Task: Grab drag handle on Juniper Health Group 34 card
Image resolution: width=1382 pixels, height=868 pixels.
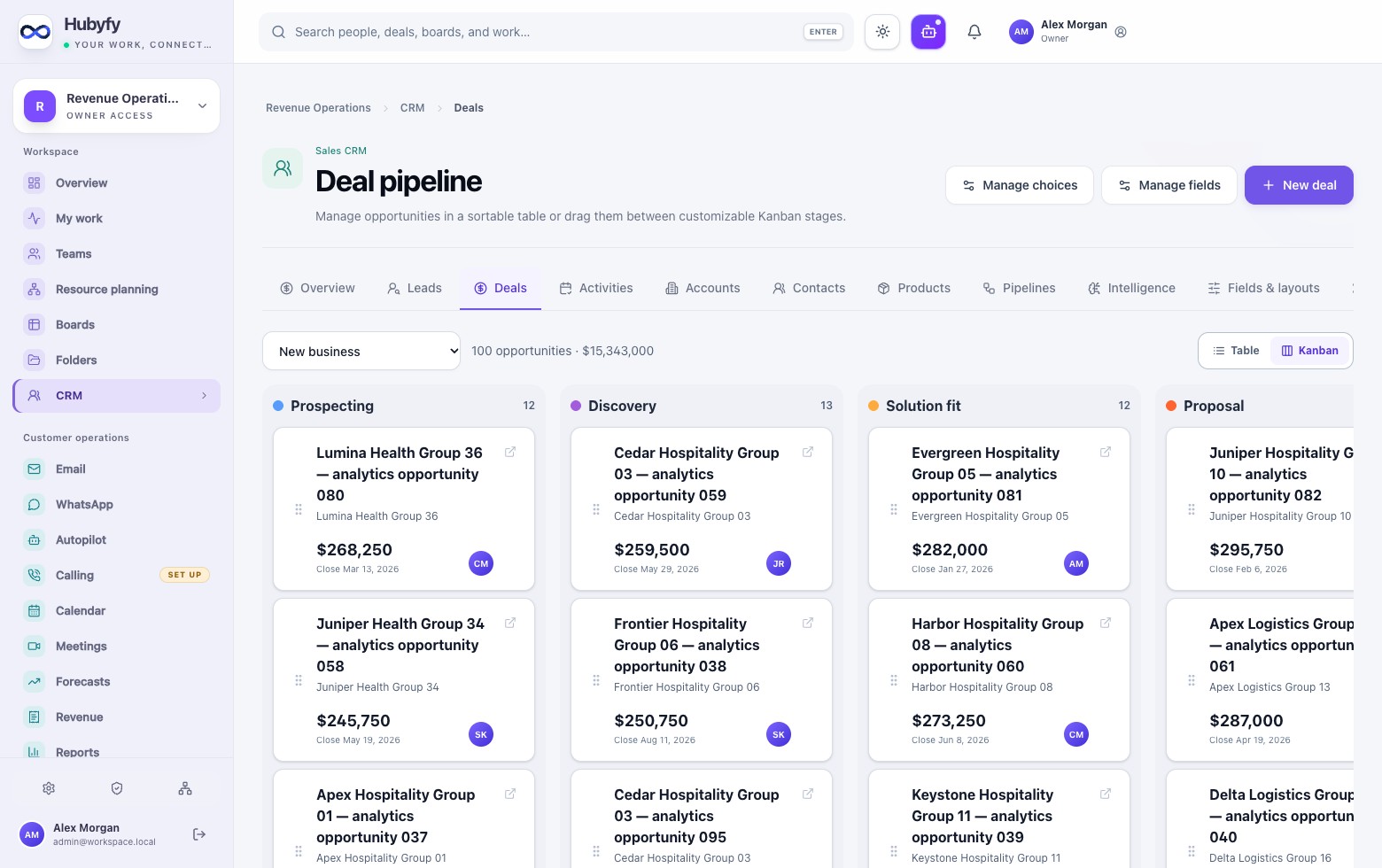Action: [x=299, y=680]
